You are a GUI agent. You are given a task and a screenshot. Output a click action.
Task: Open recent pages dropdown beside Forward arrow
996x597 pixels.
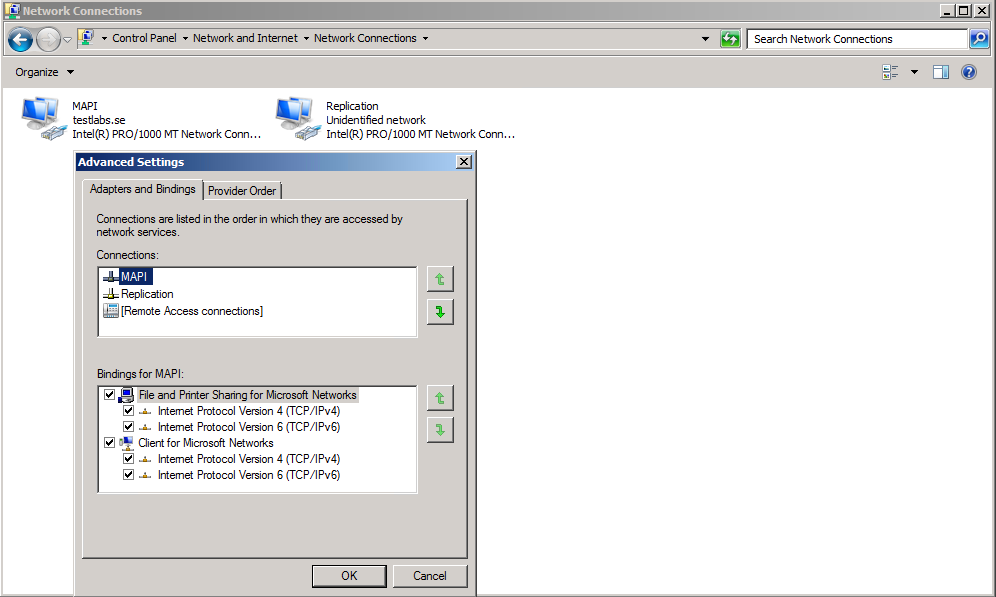tap(67, 39)
